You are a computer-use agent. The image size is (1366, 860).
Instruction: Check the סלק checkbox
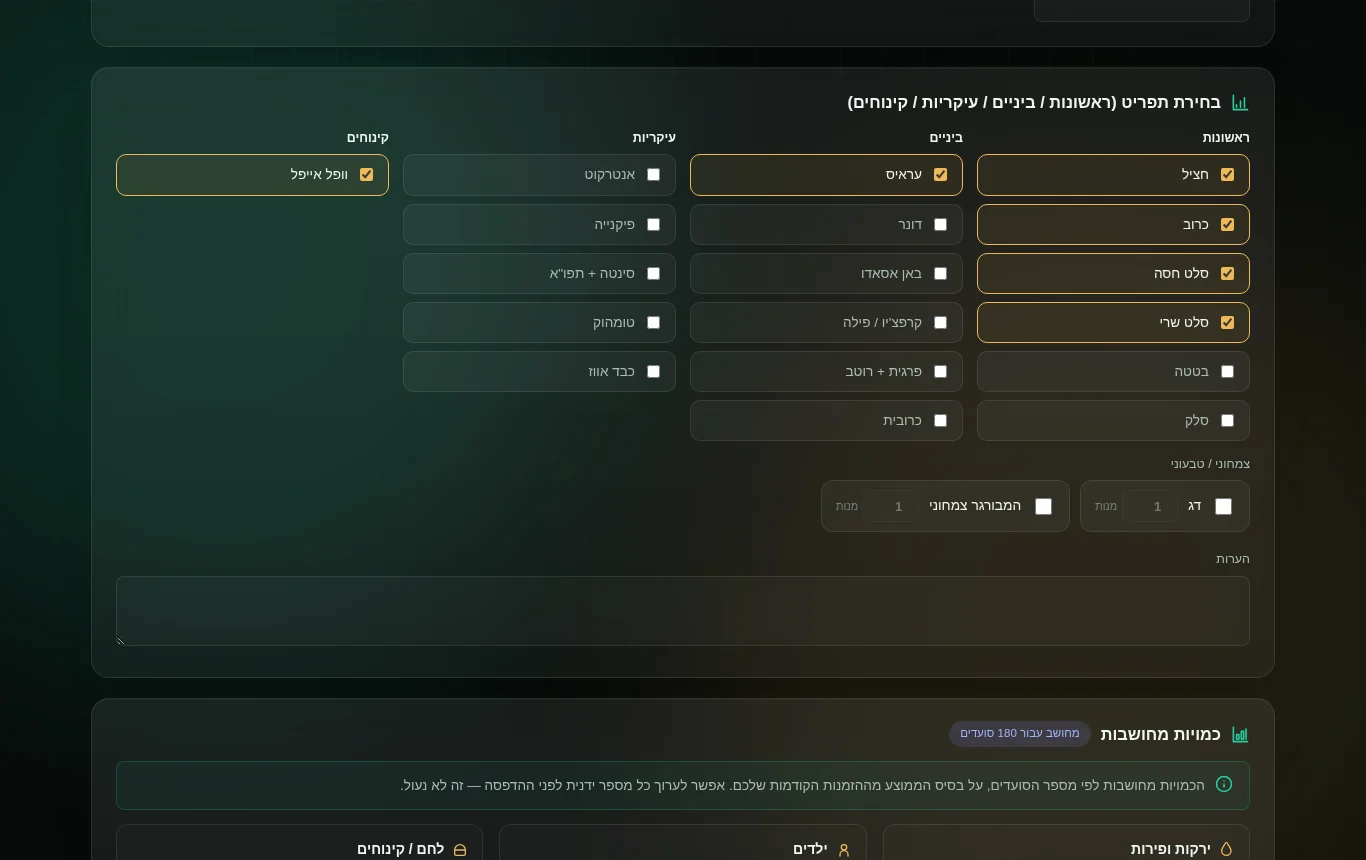click(x=1227, y=421)
